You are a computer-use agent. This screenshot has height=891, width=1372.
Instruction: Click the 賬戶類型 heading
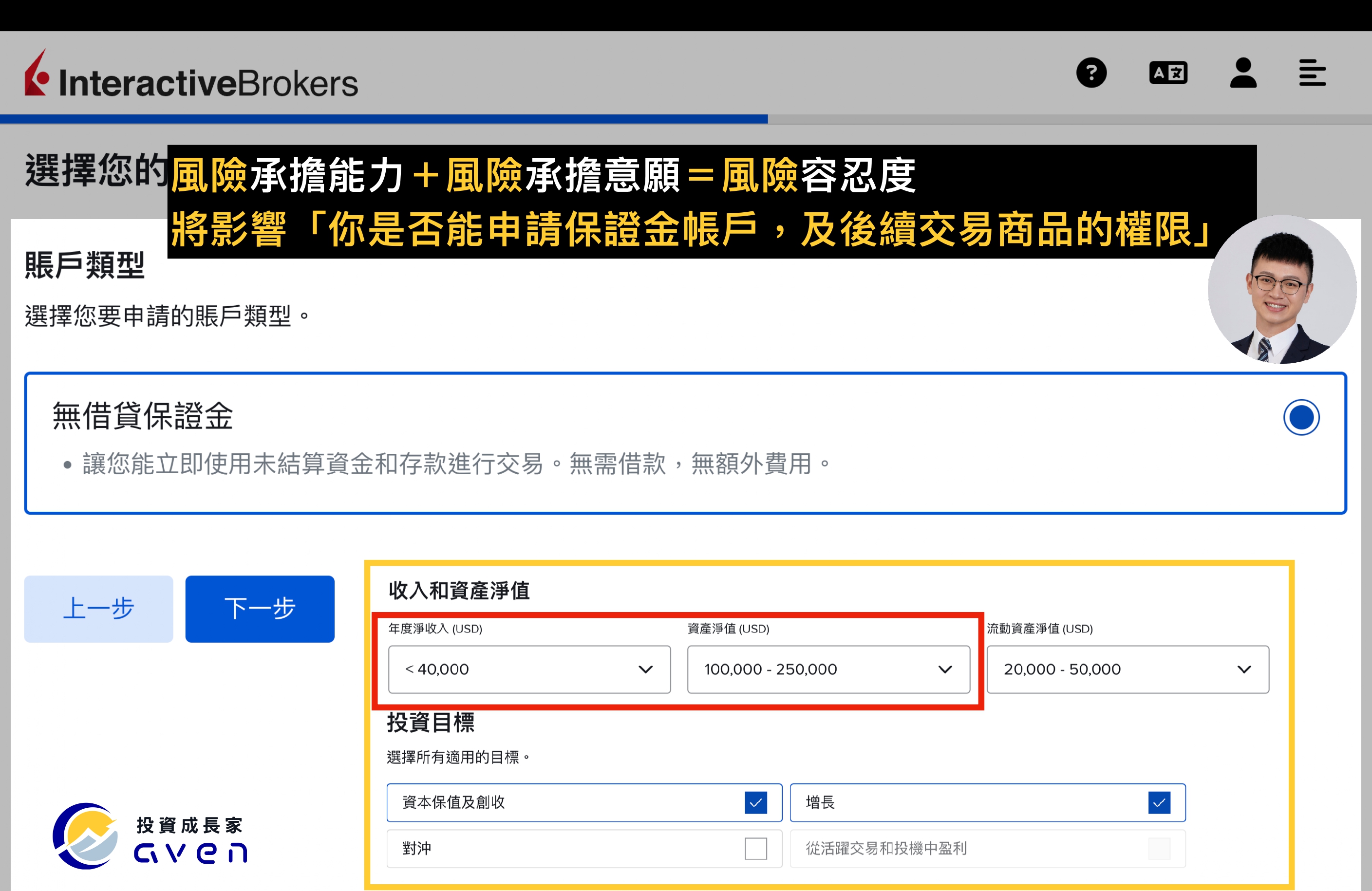(x=84, y=266)
